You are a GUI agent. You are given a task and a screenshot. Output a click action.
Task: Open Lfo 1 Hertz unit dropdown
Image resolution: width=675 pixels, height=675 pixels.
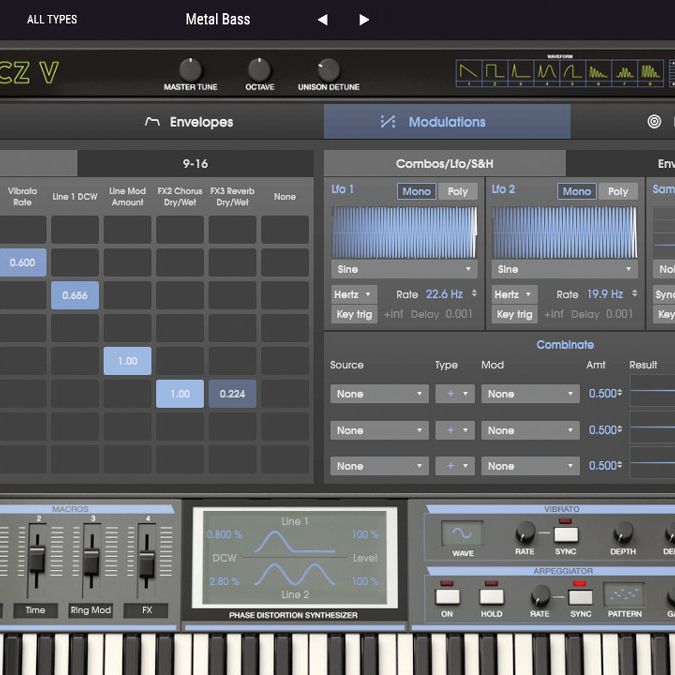click(354, 294)
